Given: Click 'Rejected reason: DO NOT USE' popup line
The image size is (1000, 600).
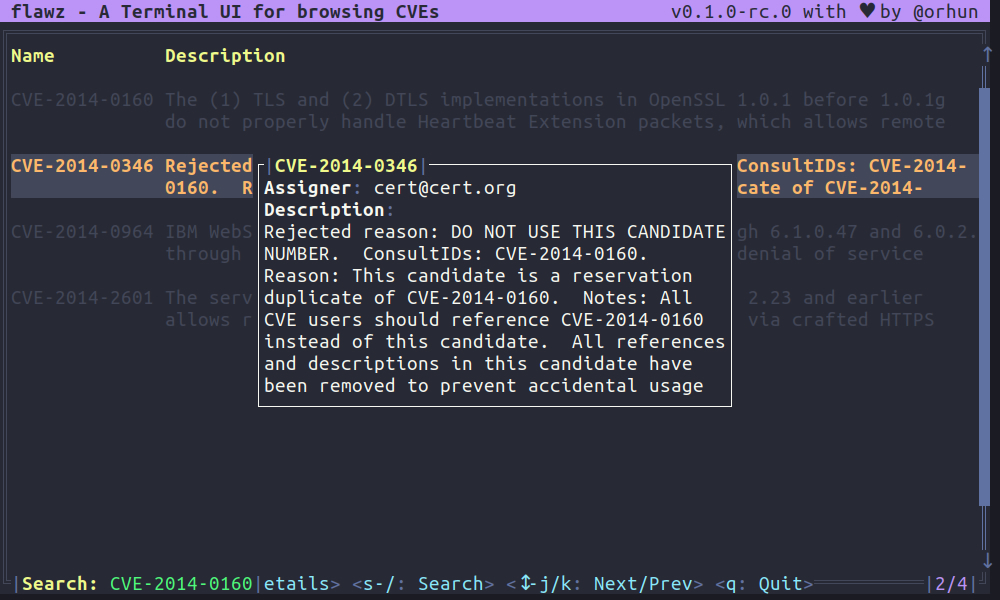Looking at the screenshot, I should [494, 231].
